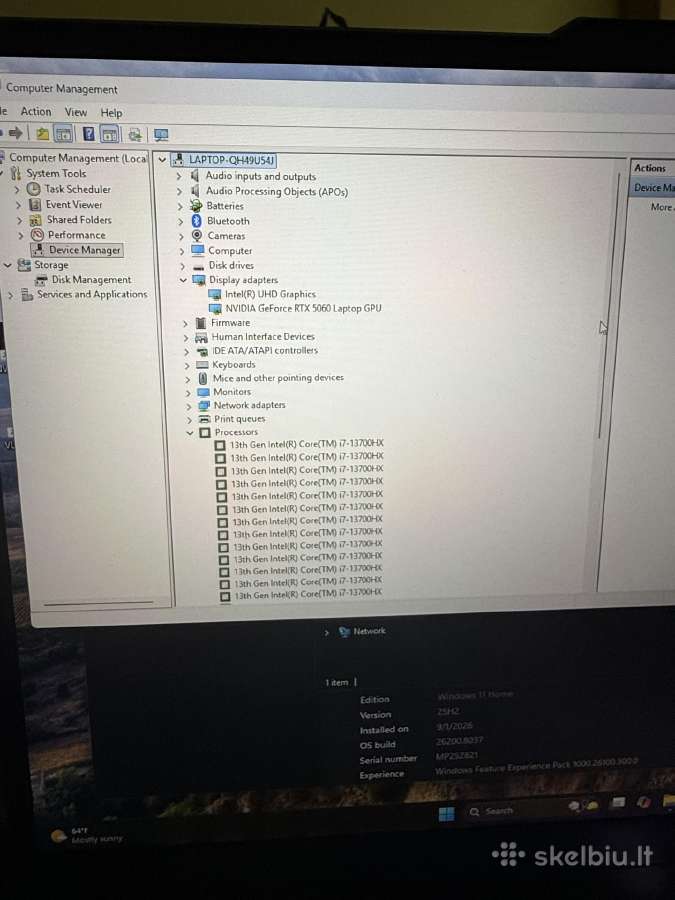Click the monitor Scan for hardware changes icon
The width and height of the screenshot is (675, 900).
(x=161, y=135)
